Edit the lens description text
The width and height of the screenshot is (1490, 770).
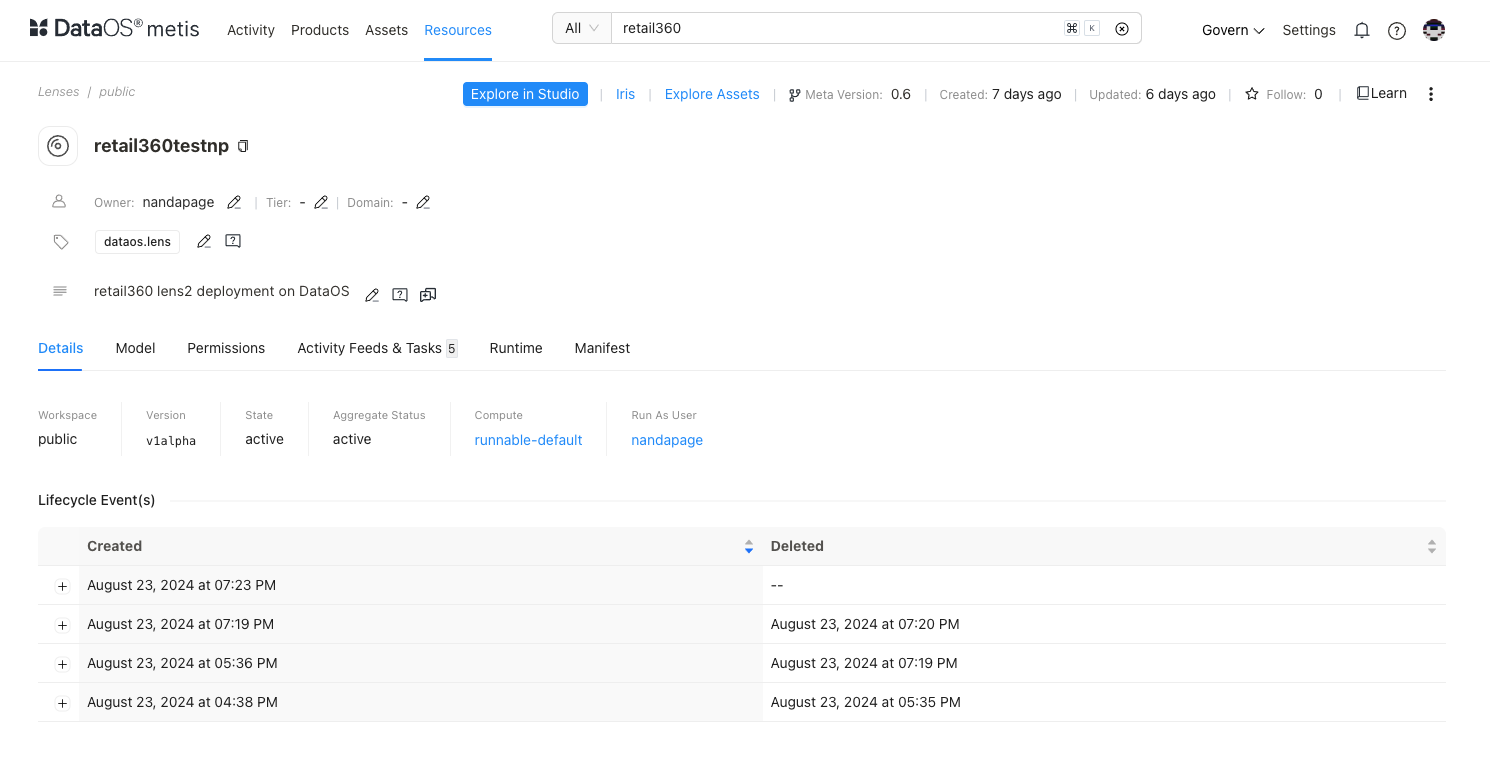point(372,294)
